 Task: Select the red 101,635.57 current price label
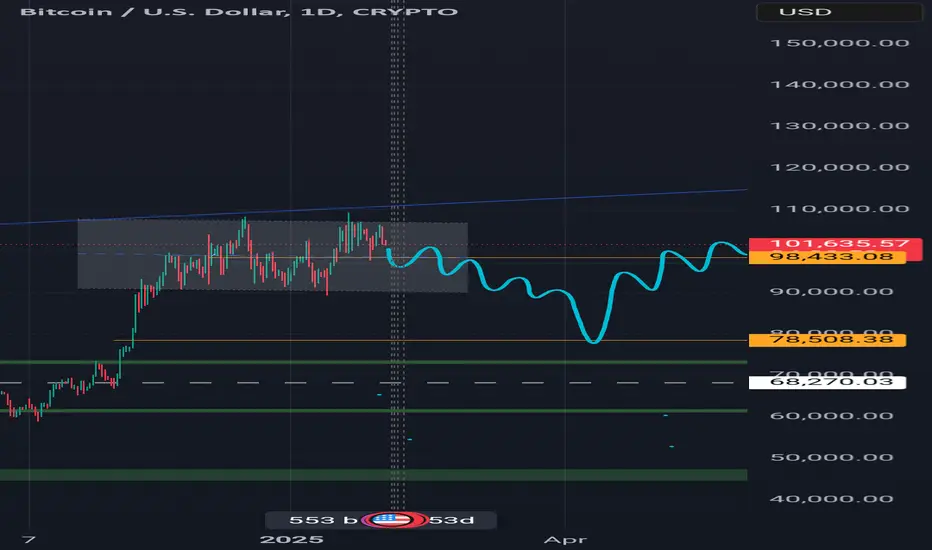click(x=836, y=243)
